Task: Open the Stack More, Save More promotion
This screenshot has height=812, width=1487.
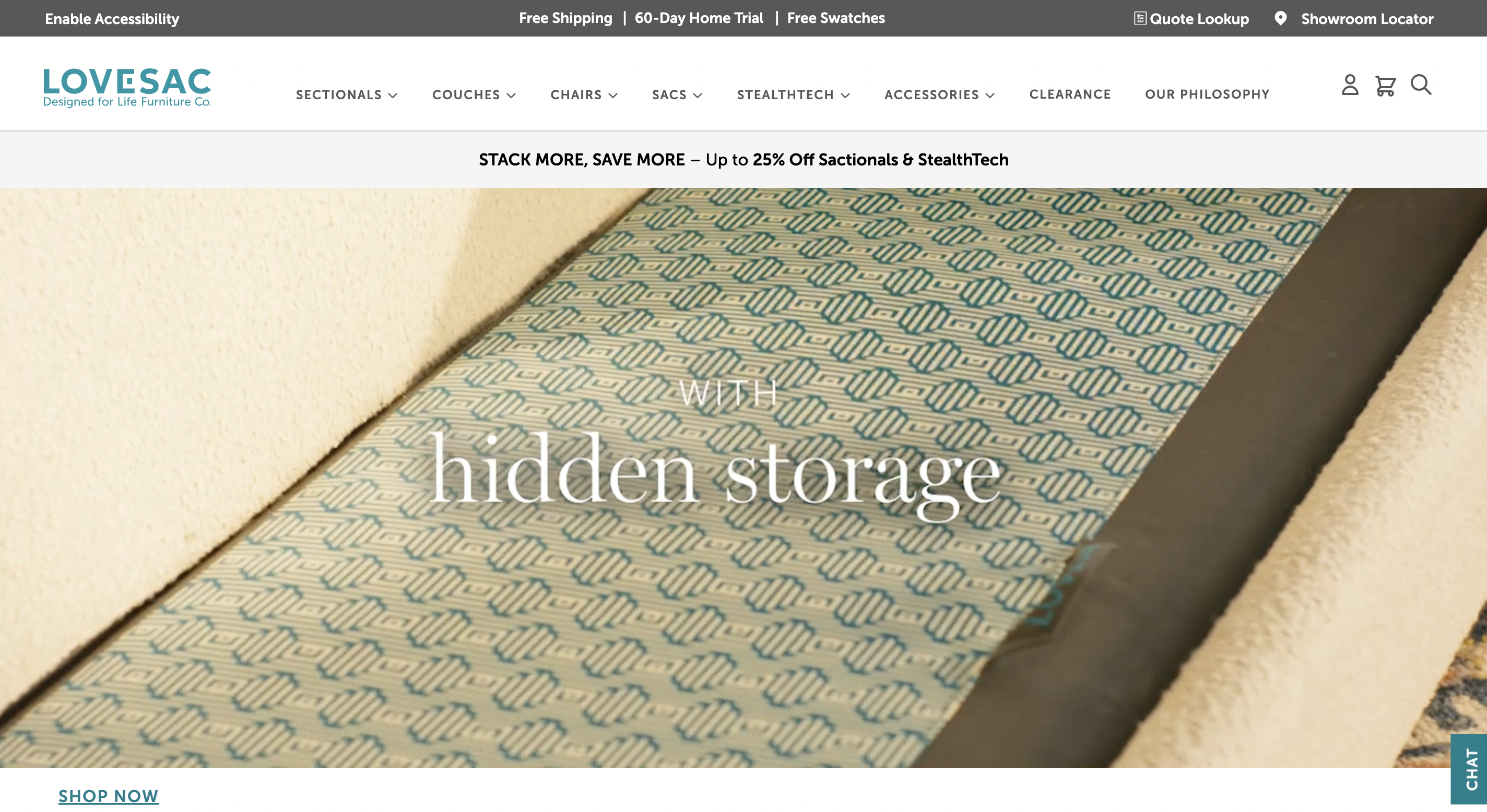Action: [743, 159]
